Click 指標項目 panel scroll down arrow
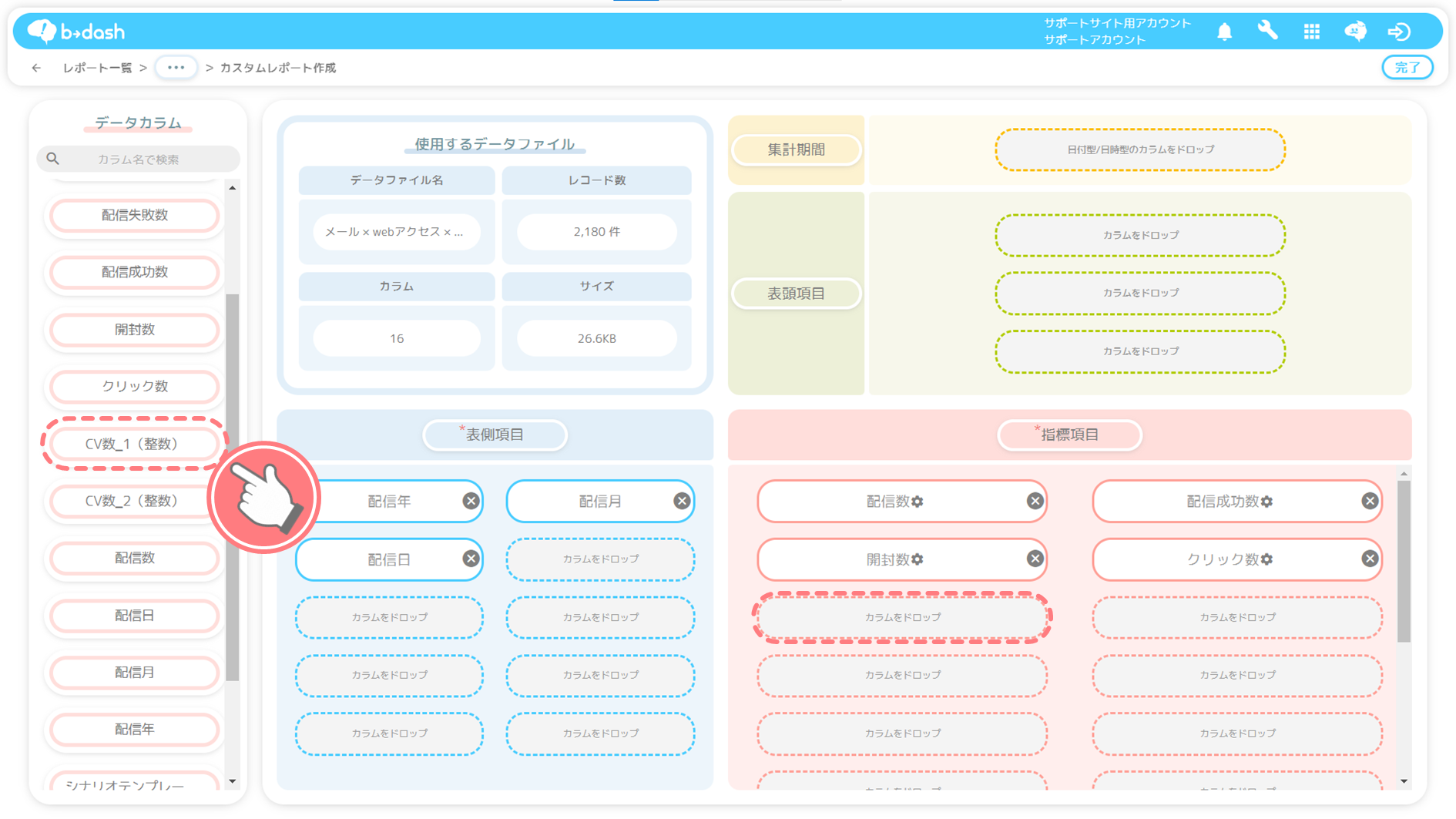The height and width of the screenshot is (819, 1456). click(x=1404, y=781)
